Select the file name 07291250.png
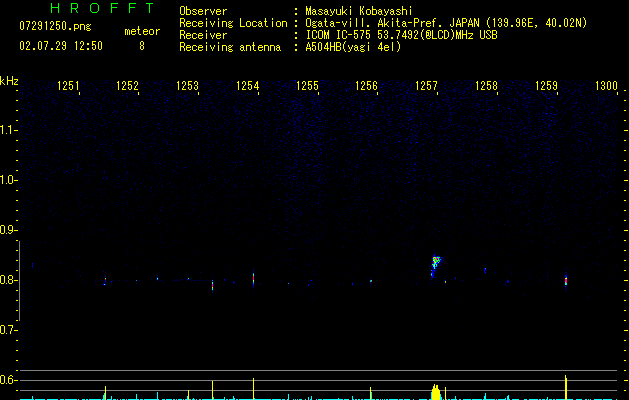 coord(55,27)
